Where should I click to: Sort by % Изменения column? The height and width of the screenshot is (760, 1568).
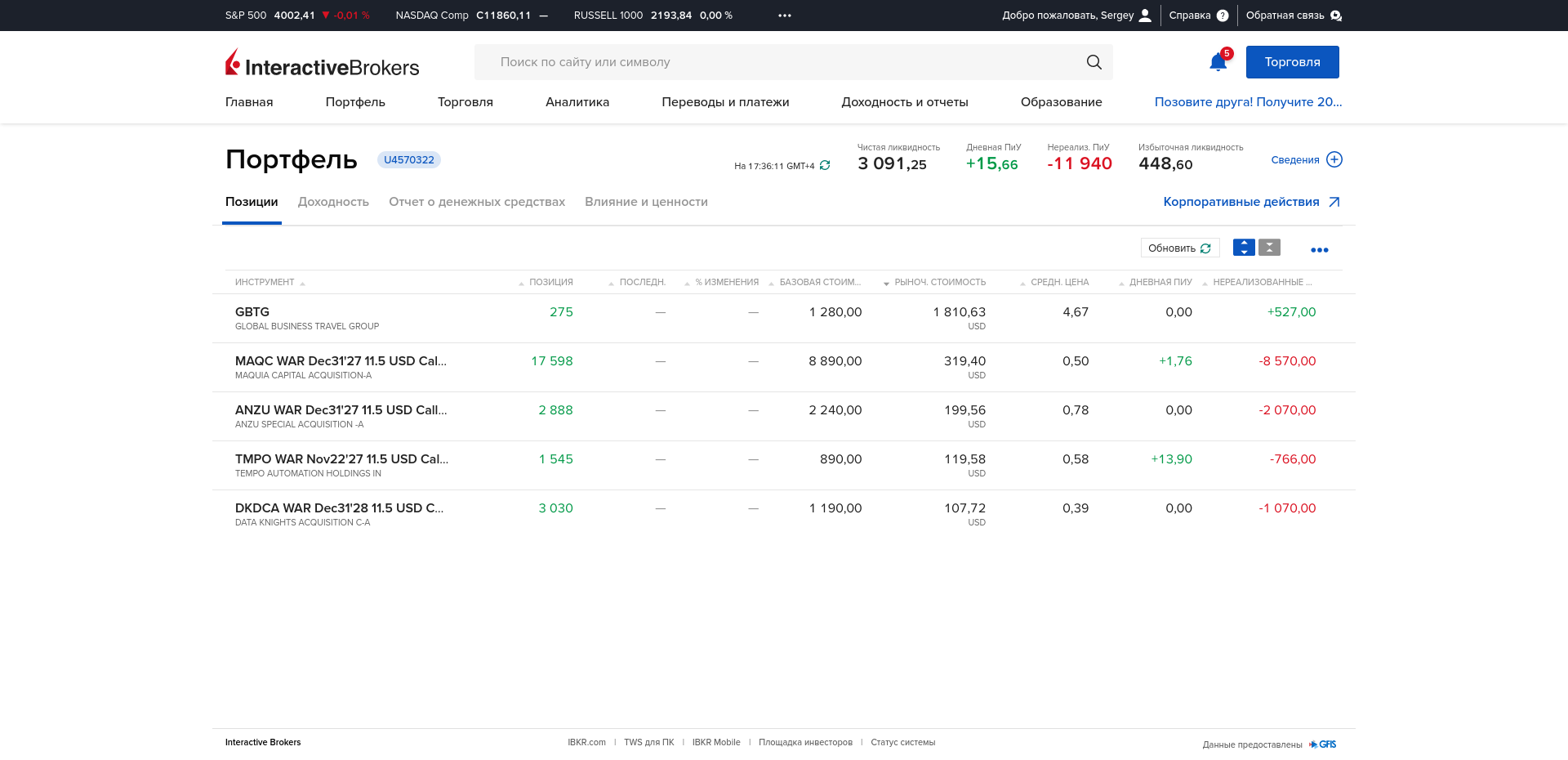(x=727, y=282)
